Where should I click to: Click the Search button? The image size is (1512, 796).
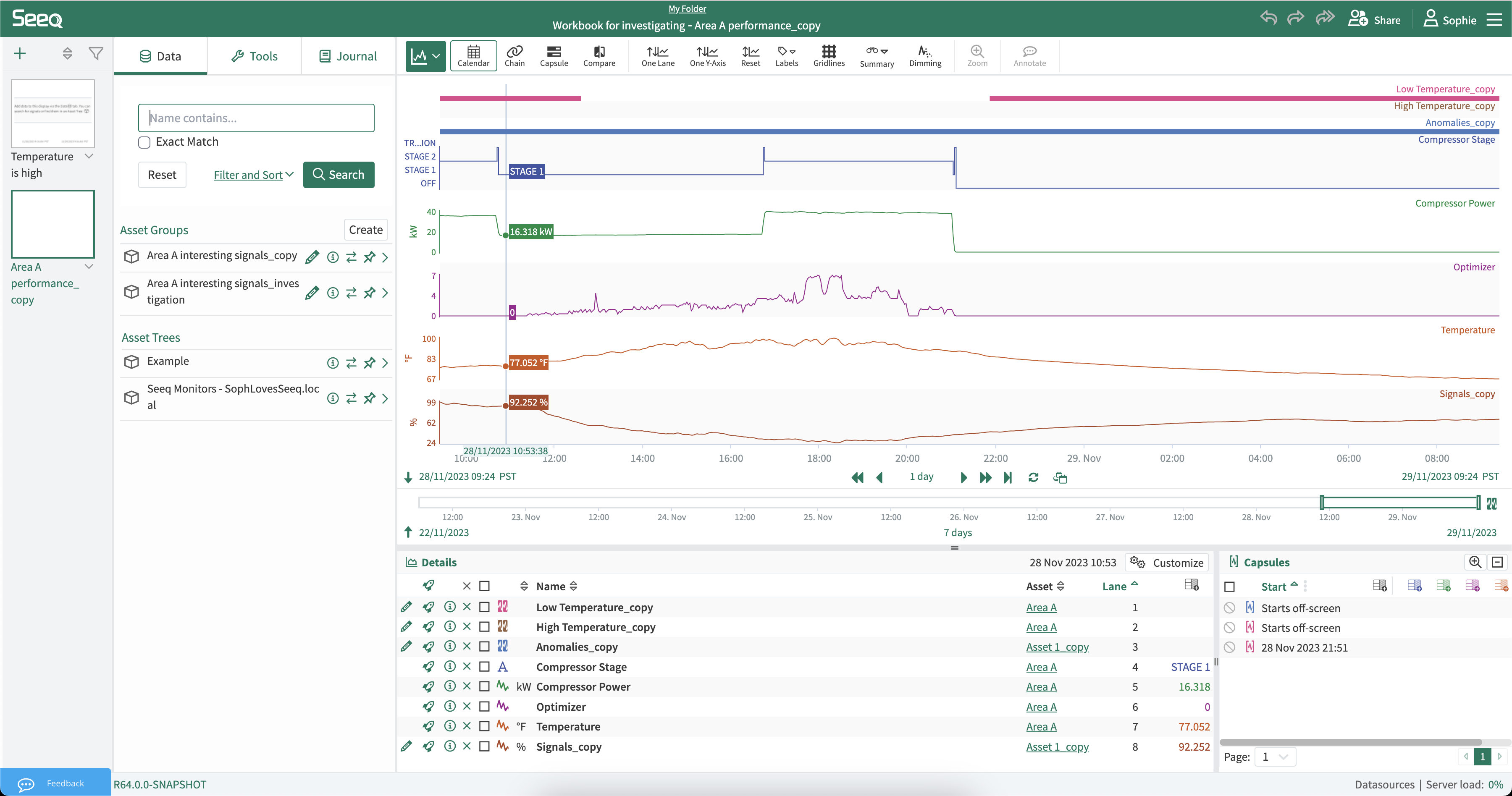[x=339, y=175]
